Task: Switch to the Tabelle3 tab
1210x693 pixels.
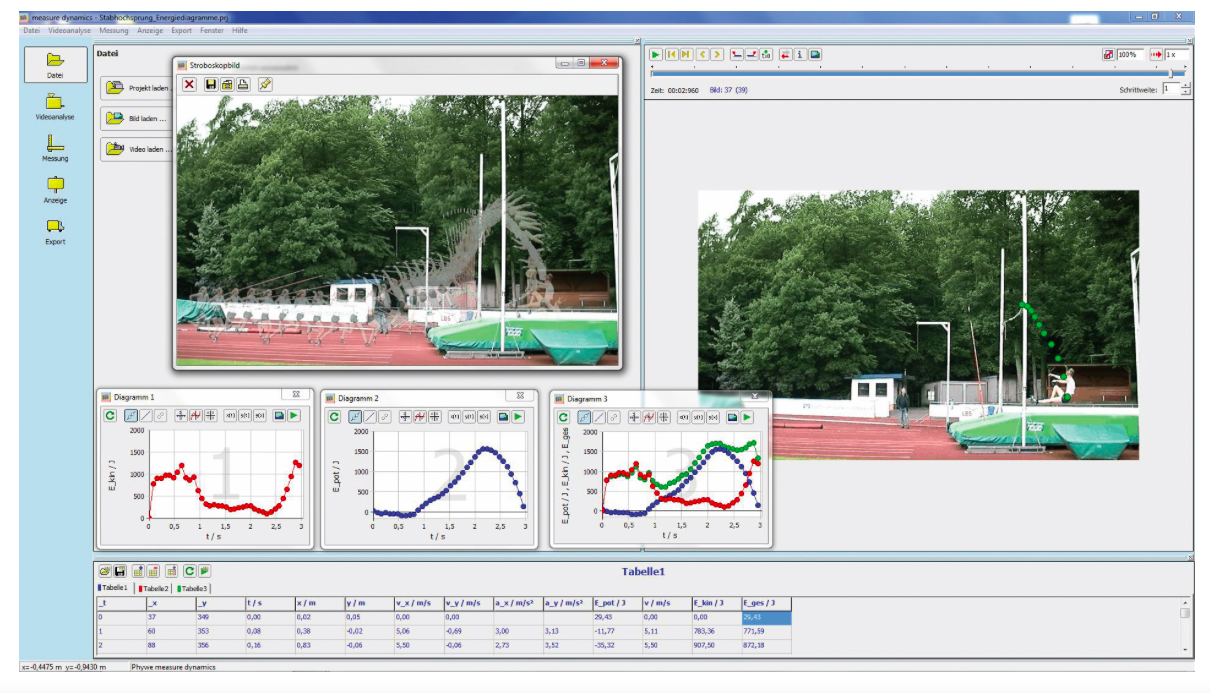Action: coord(192,589)
